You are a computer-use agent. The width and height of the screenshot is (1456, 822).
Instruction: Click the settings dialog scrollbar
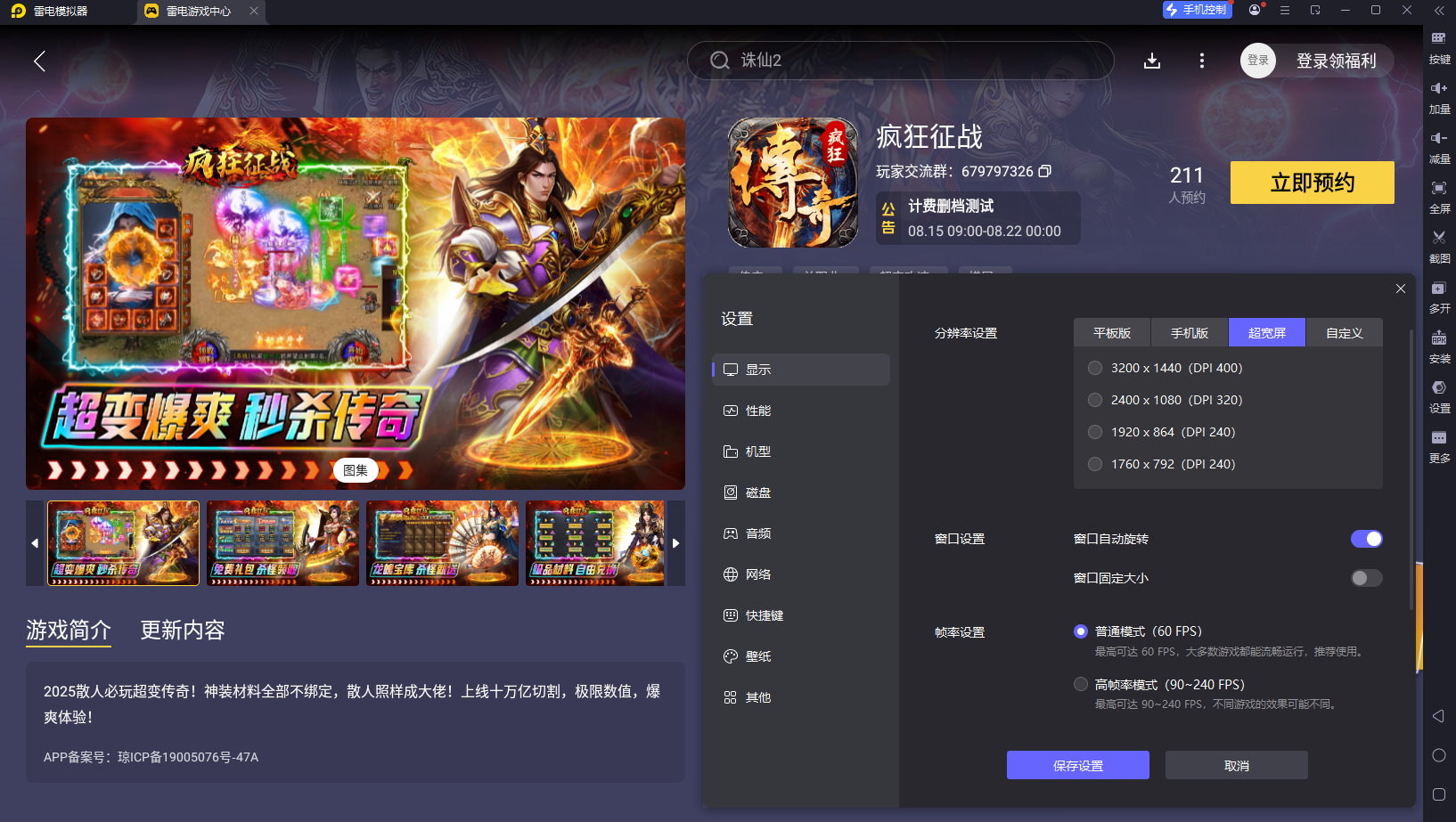(1411, 469)
